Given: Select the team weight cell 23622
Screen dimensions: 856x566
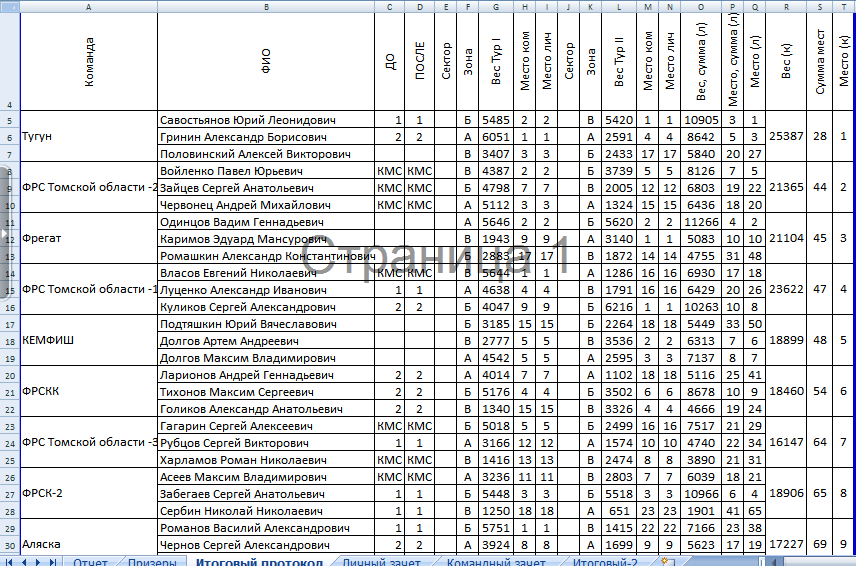Looking at the screenshot, I should pos(786,289).
